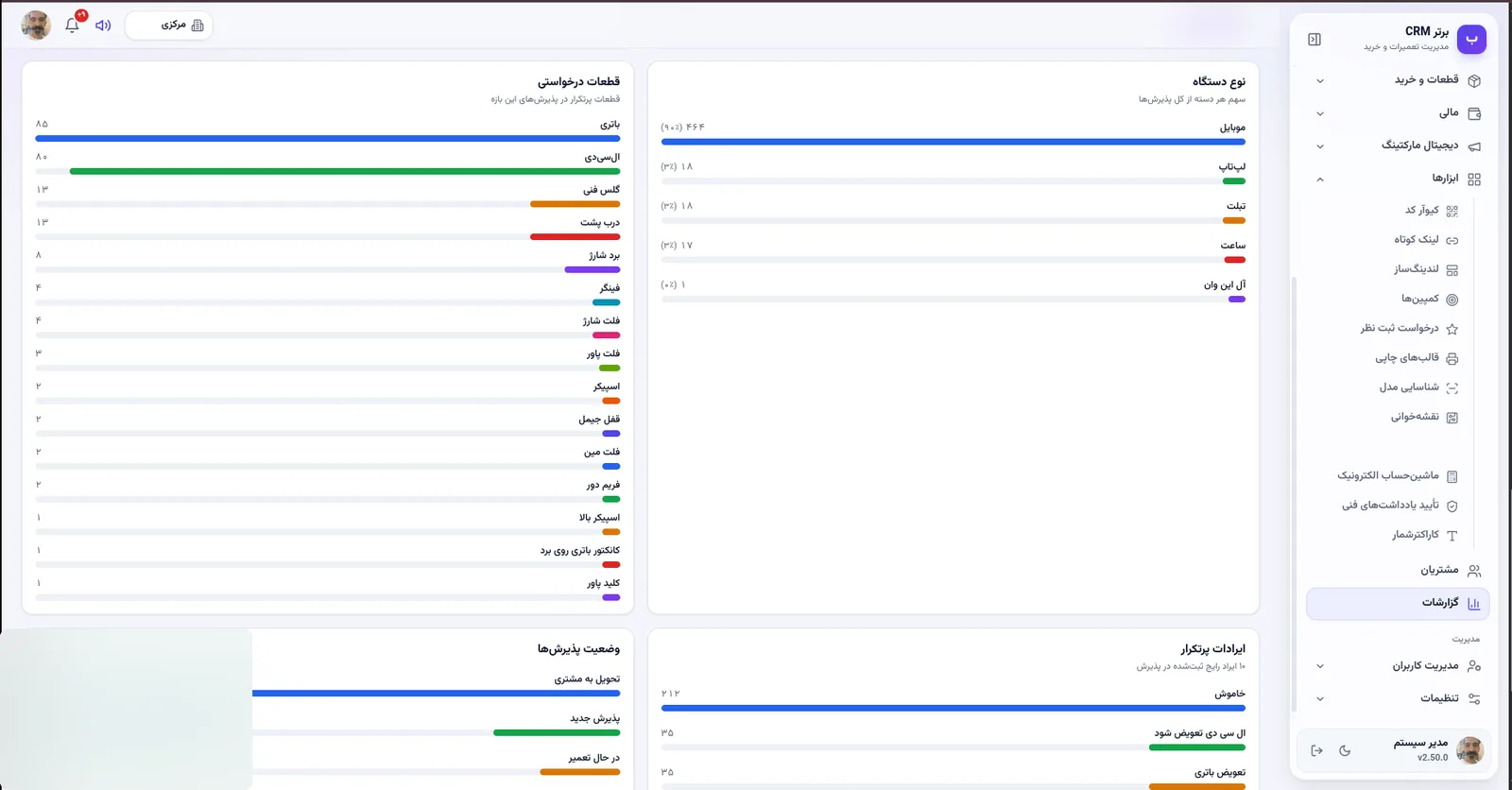The image size is (1512, 790).
Task: Collapse the sidebar with the panel icon
Action: click(x=1314, y=39)
